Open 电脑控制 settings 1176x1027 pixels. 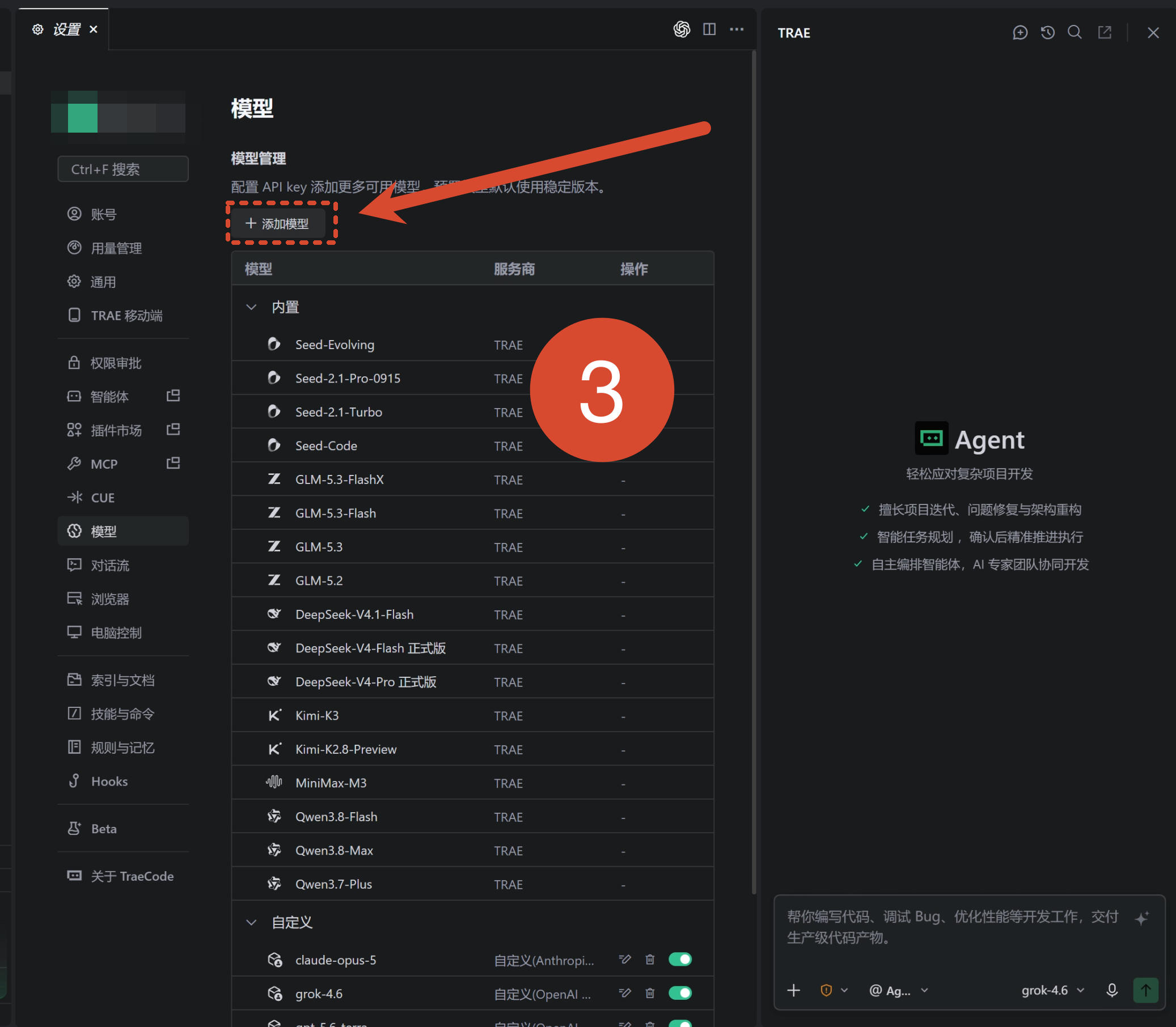(x=123, y=633)
